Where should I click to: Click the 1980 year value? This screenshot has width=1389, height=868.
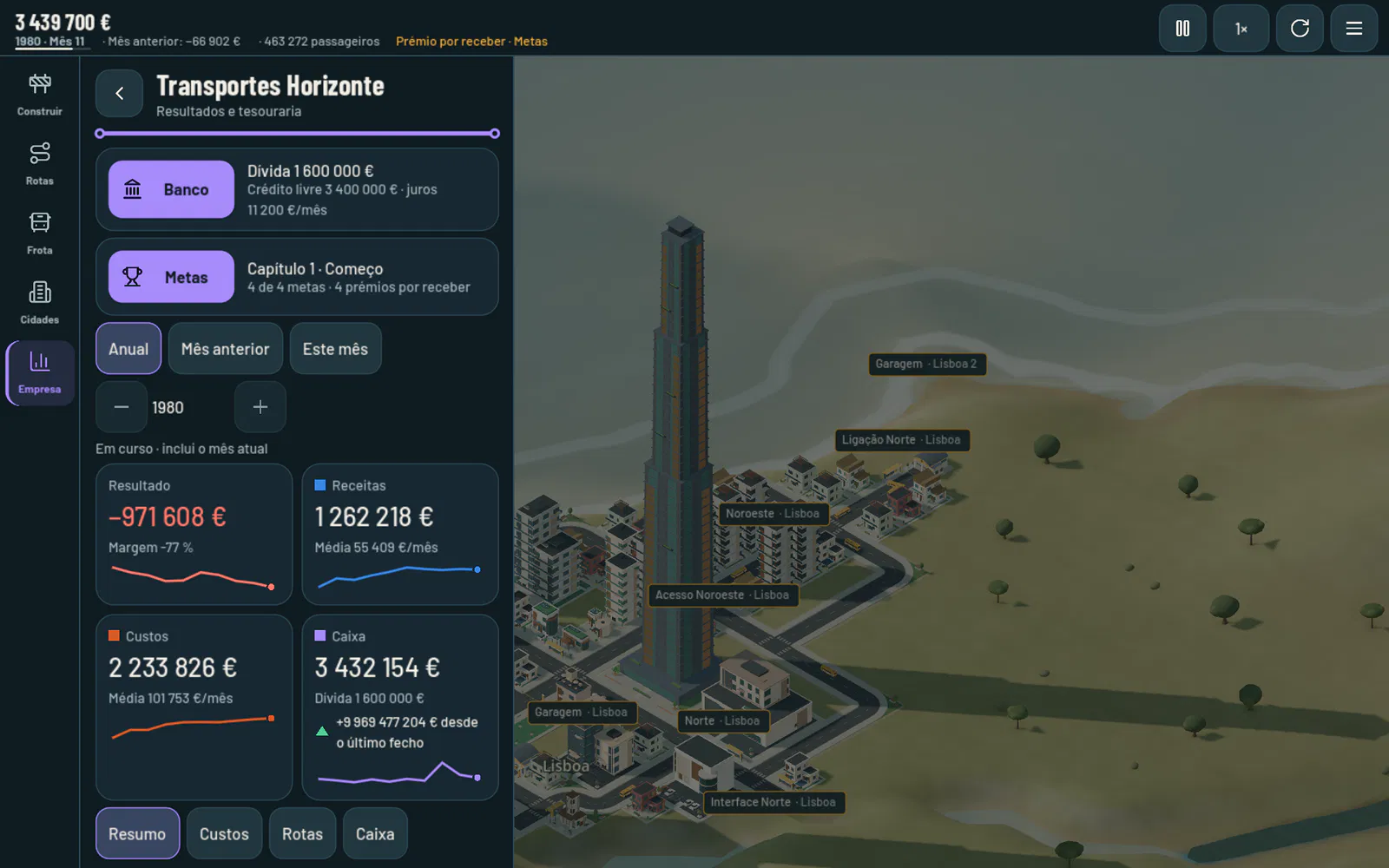pyautogui.click(x=168, y=408)
